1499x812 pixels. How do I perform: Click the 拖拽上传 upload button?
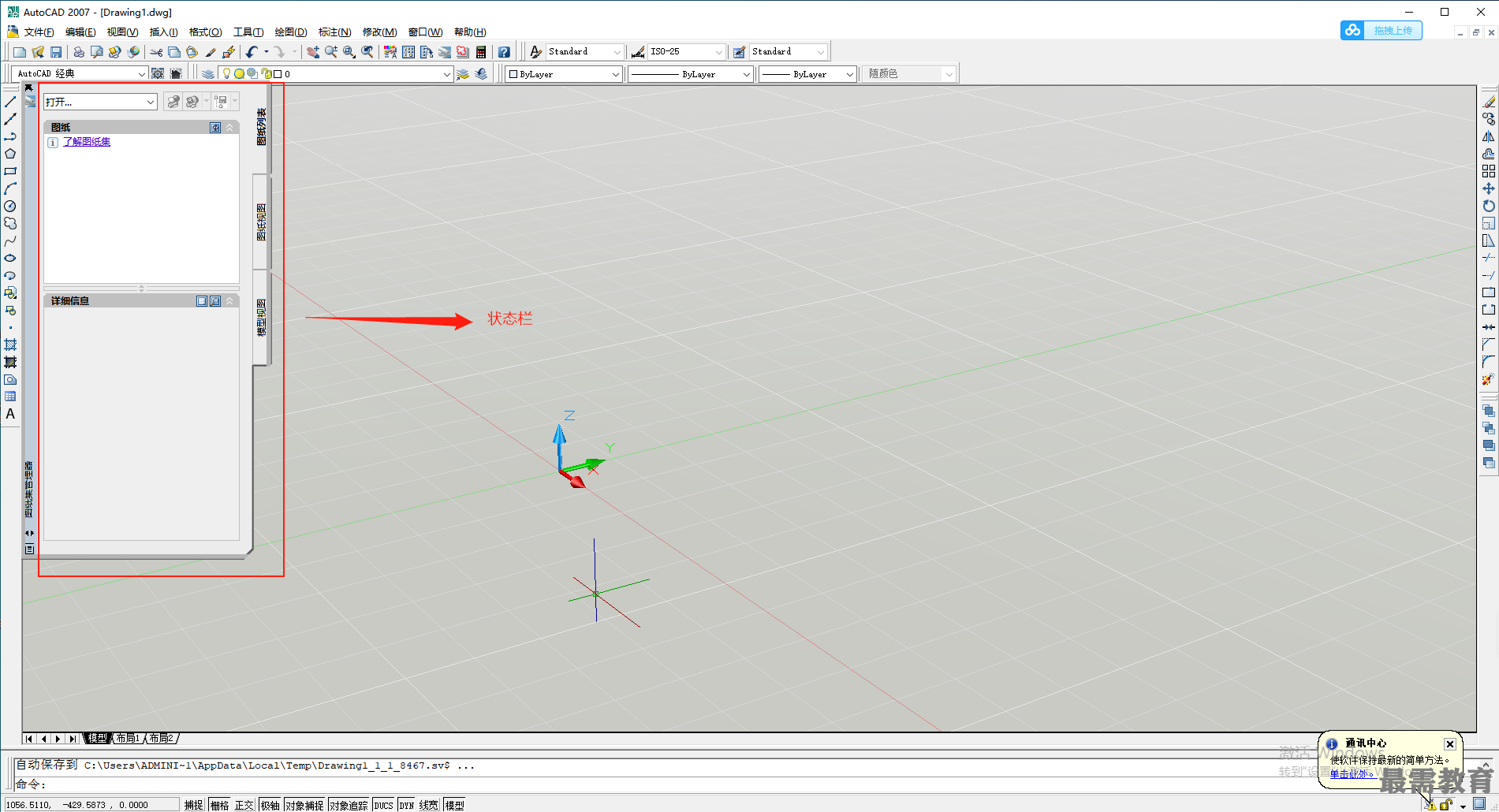(1382, 30)
